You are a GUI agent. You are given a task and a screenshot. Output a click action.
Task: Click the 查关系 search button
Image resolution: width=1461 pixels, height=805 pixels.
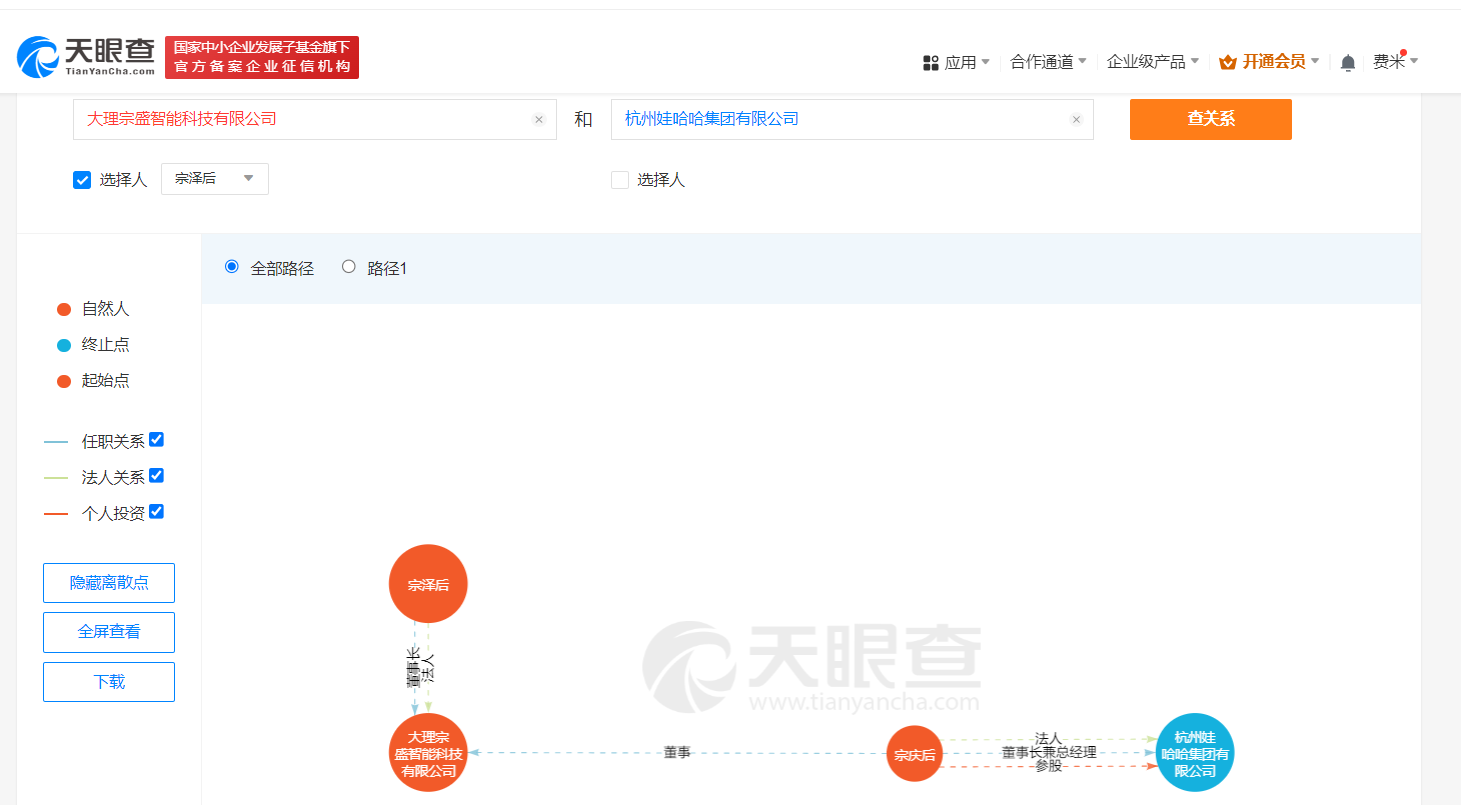(1210, 119)
